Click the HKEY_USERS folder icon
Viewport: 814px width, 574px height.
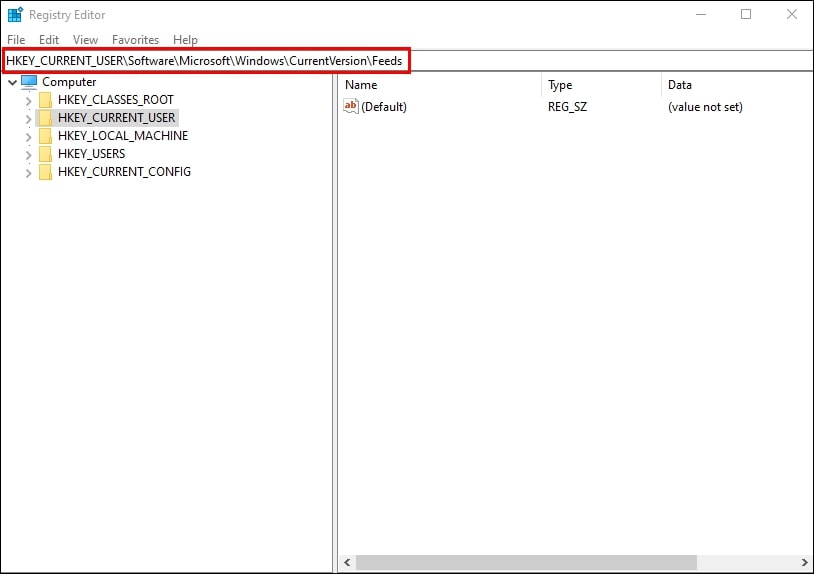(x=46, y=154)
